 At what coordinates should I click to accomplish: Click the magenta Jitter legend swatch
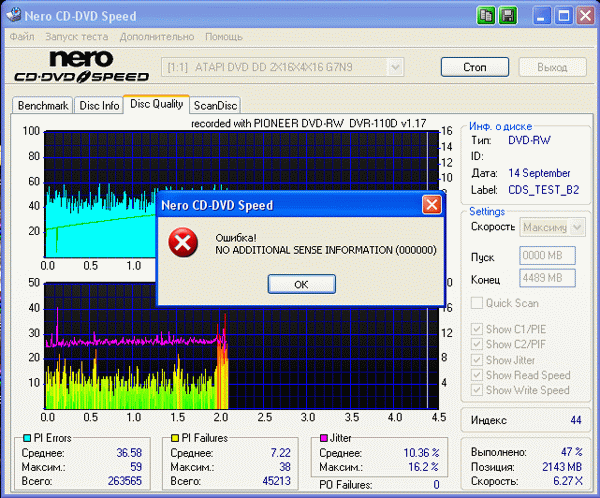[324, 438]
